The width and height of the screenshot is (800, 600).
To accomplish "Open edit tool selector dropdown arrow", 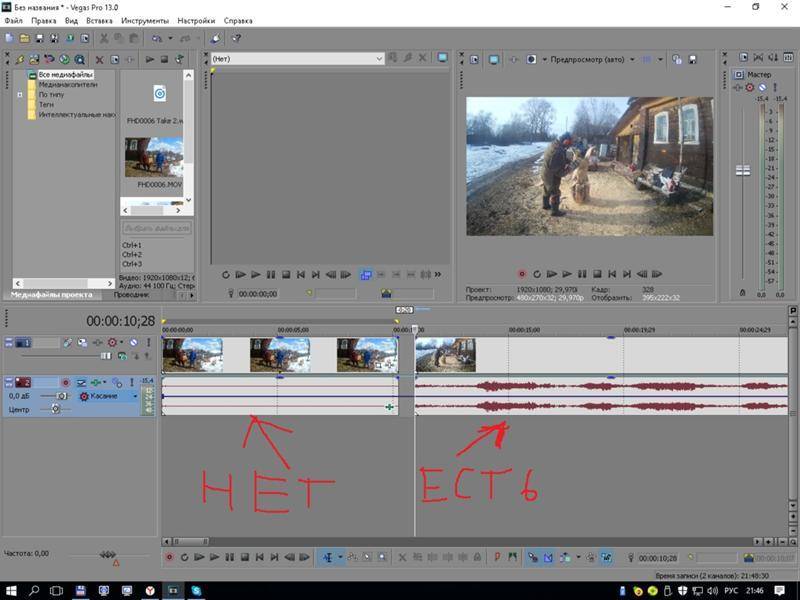I will click(x=340, y=557).
